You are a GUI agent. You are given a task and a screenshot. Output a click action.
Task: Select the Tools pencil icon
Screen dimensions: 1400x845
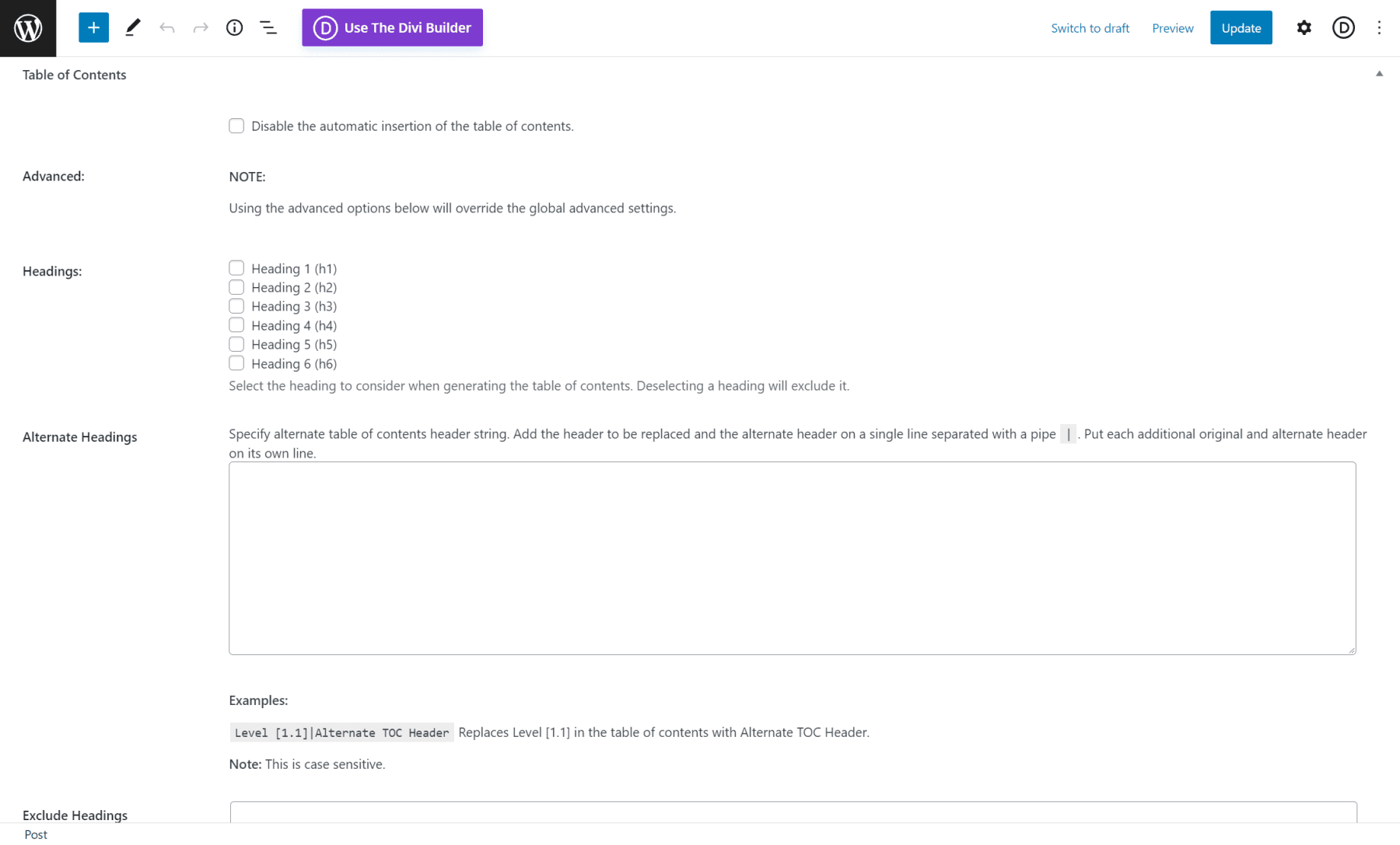pos(132,27)
